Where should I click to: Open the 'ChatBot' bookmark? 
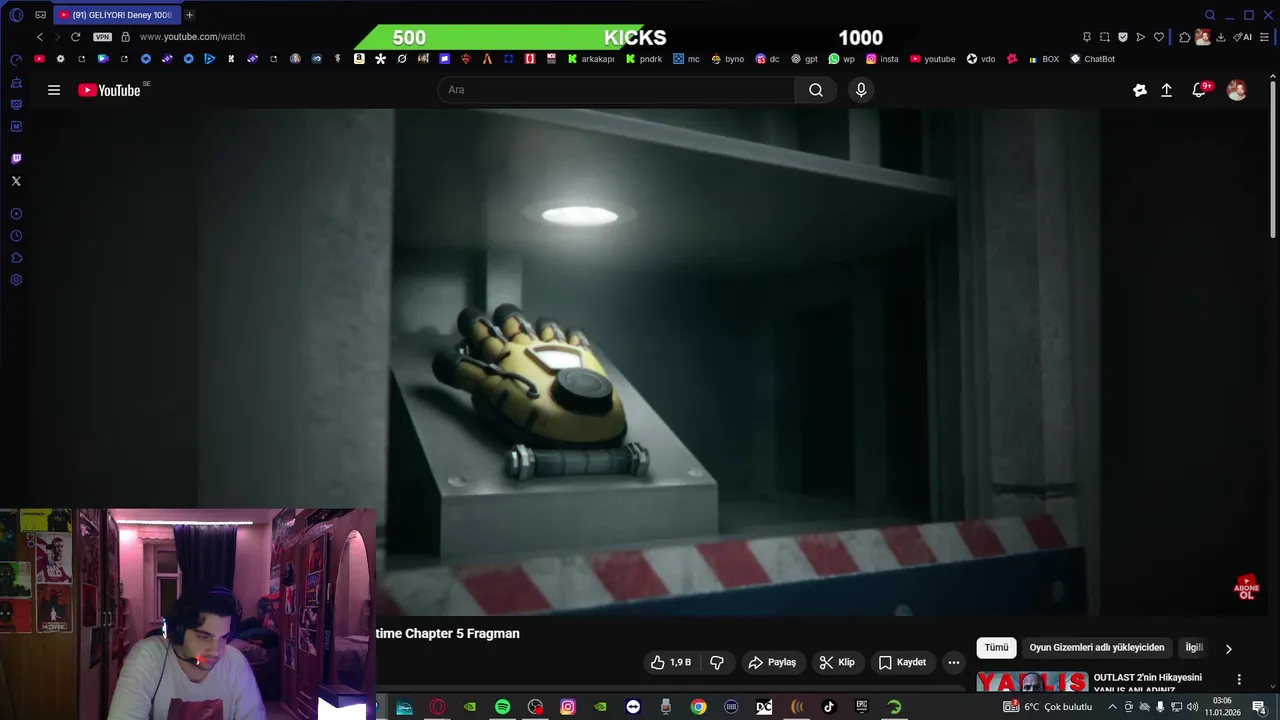[1092, 59]
